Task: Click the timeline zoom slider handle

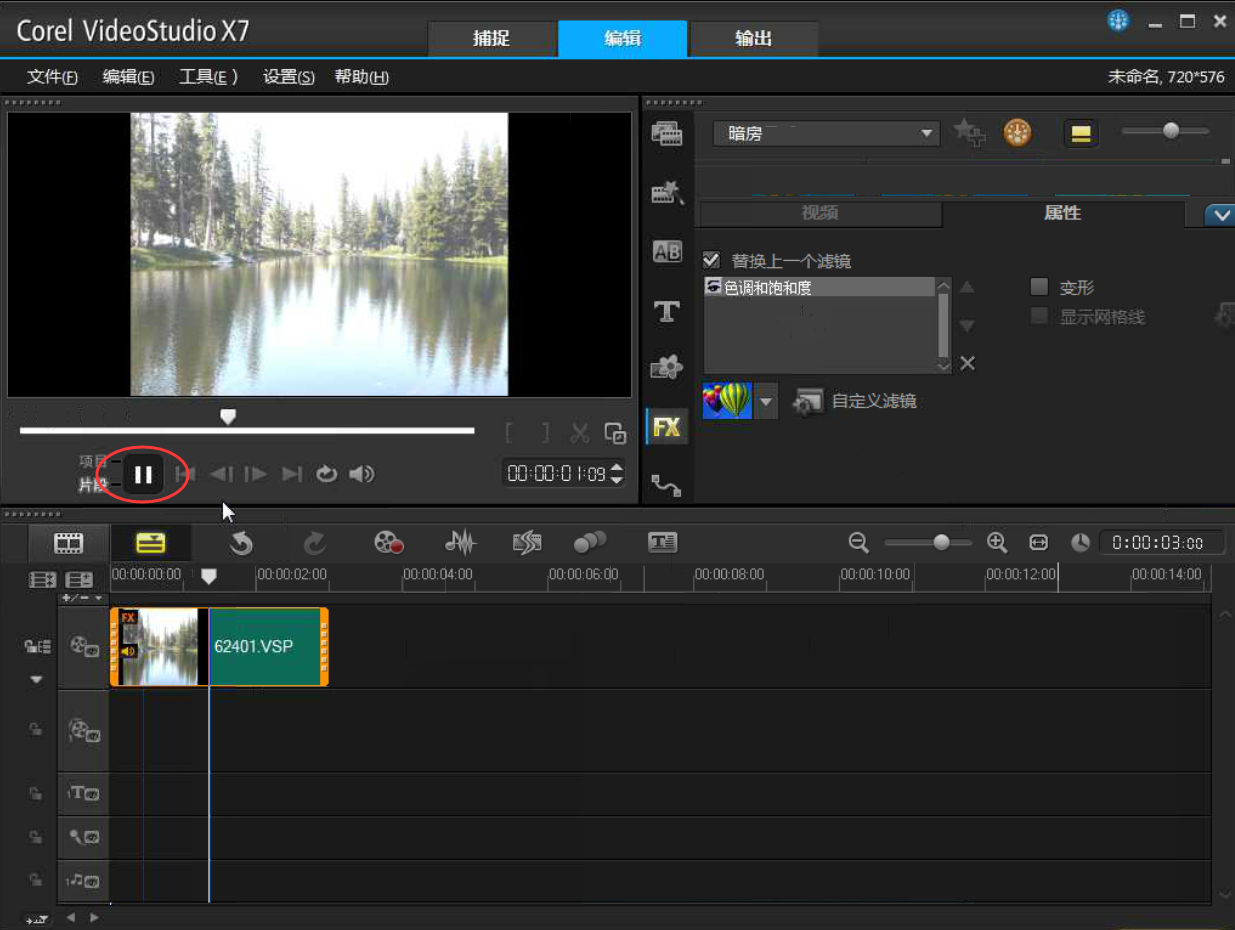Action: [941, 542]
